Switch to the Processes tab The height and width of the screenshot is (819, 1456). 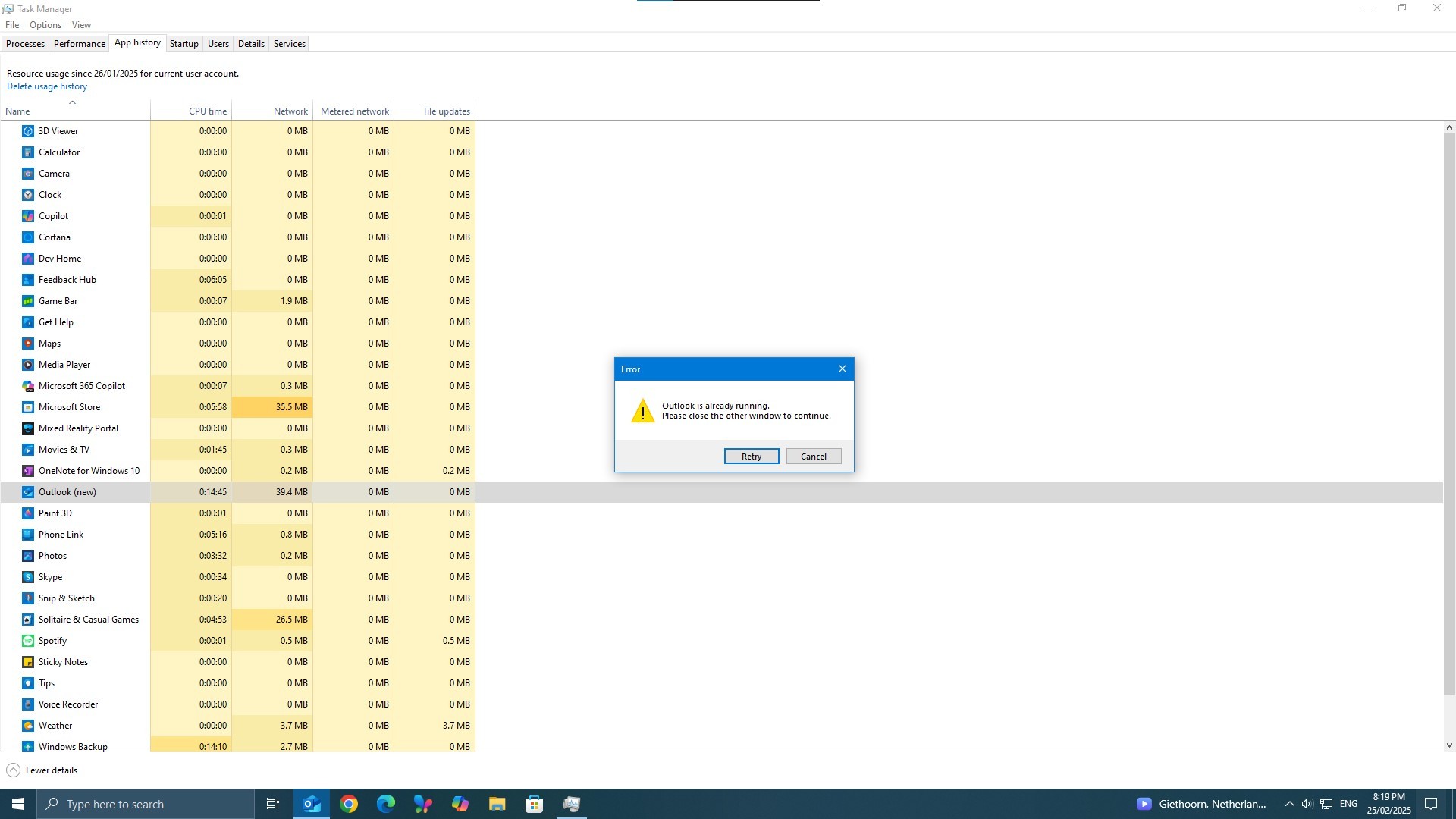pos(25,43)
